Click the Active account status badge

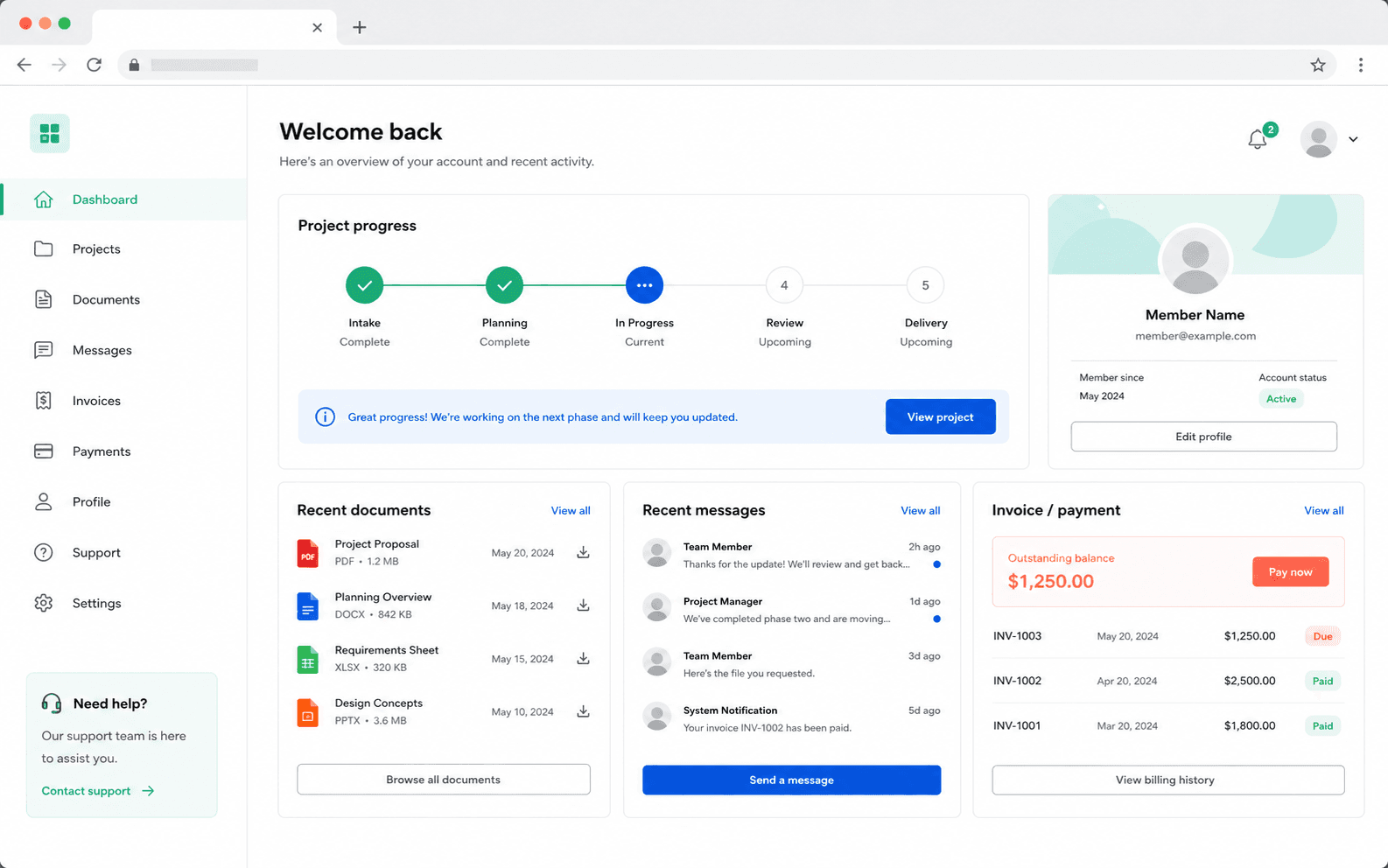click(x=1281, y=399)
